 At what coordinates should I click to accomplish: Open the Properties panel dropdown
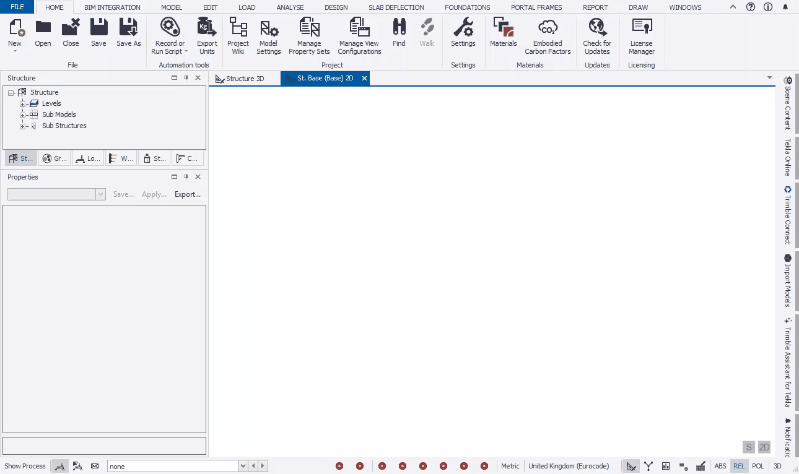coord(100,194)
